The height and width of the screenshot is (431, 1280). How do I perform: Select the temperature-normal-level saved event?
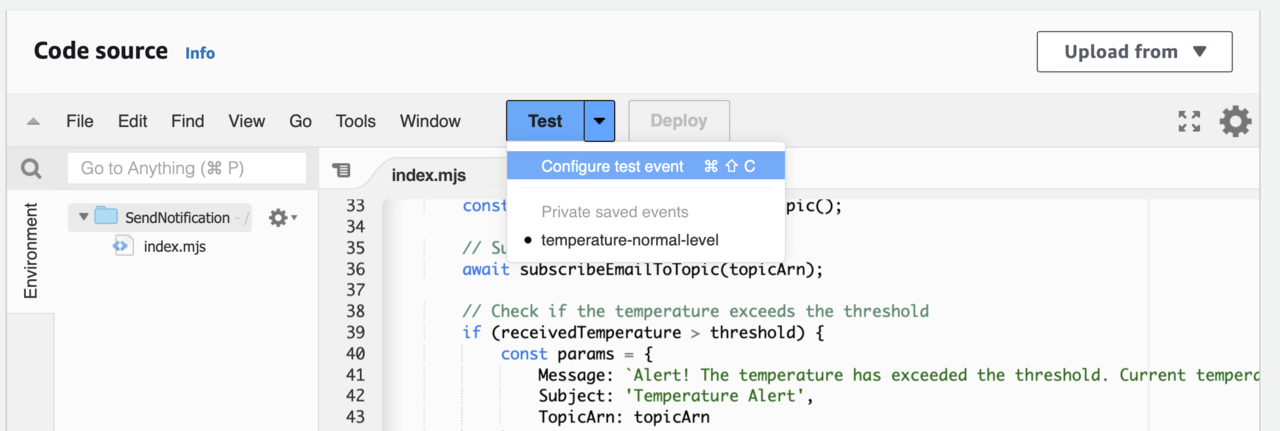[x=629, y=240]
